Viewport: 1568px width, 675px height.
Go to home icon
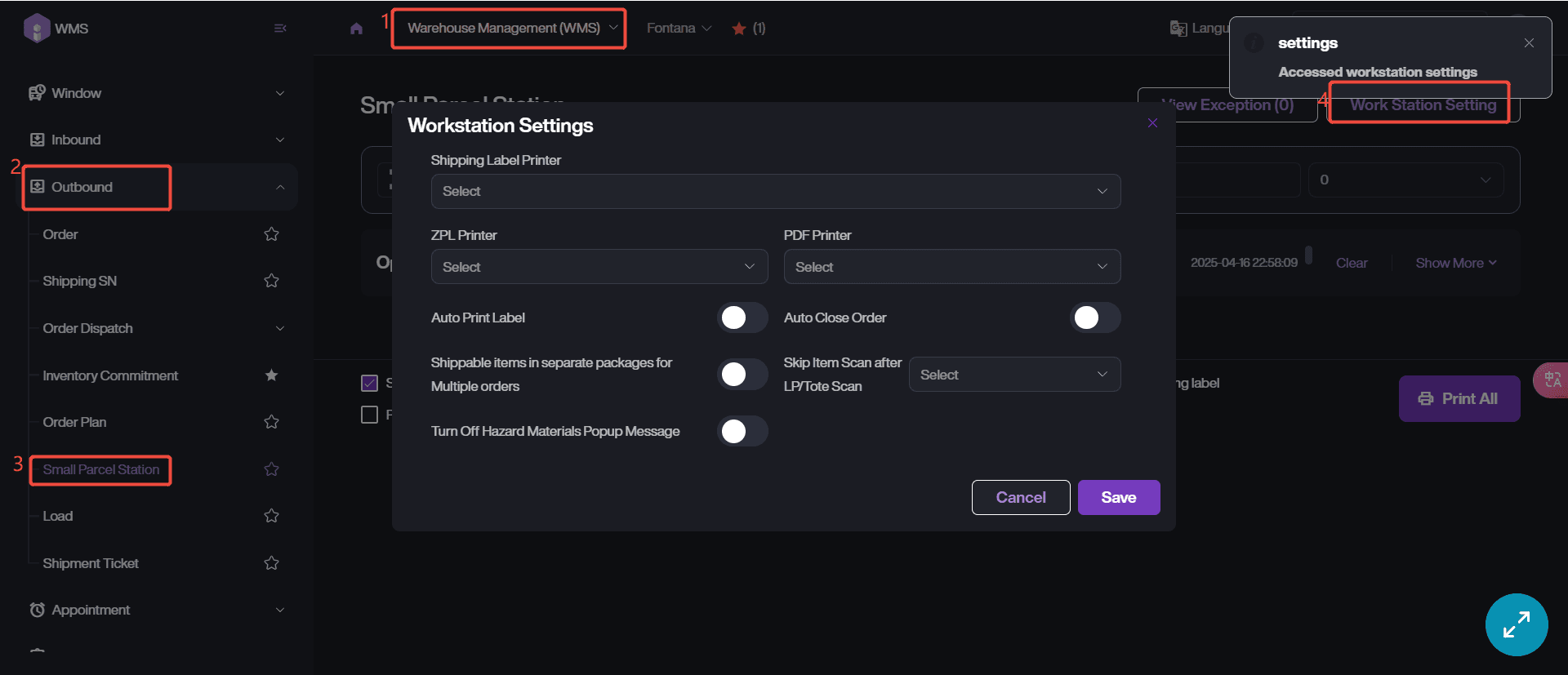(356, 29)
